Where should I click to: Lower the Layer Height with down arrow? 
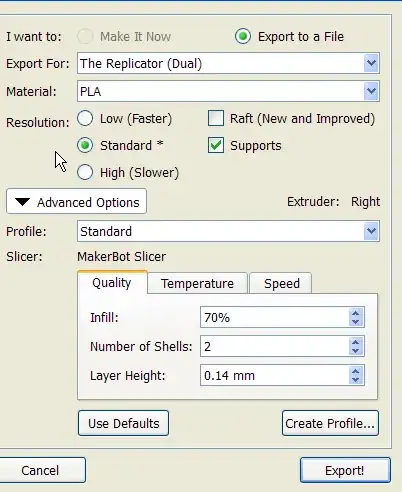pyautogui.click(x=355, y=380)
